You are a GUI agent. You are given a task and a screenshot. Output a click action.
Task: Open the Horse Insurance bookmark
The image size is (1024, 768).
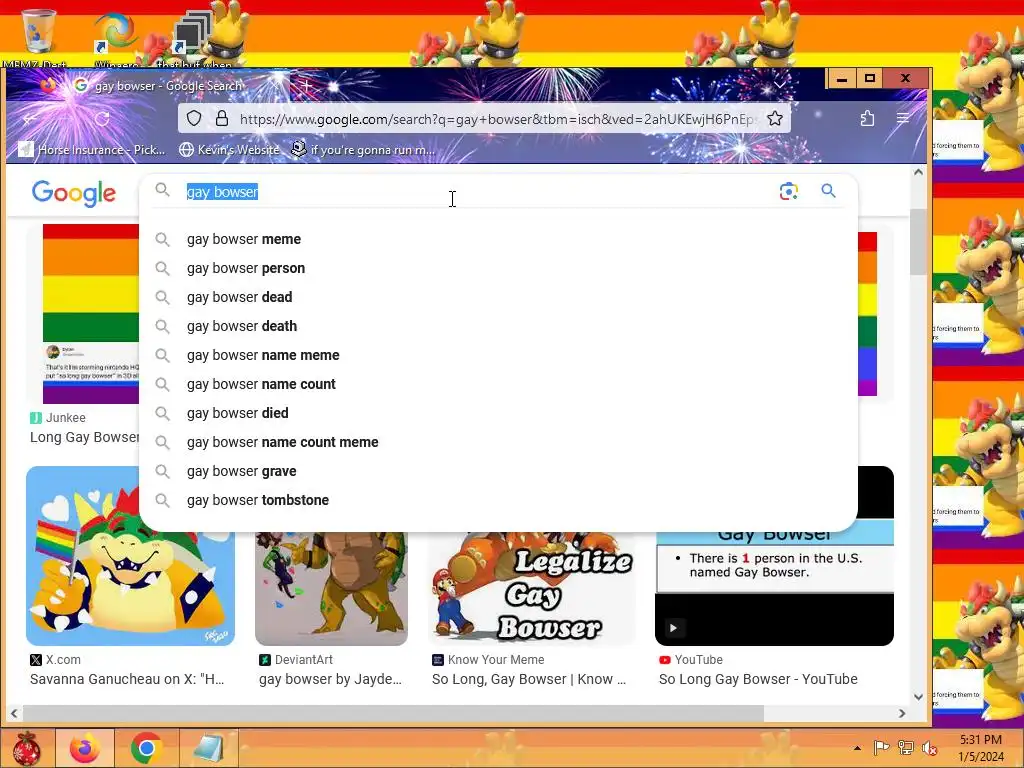(x=92, y=150)
